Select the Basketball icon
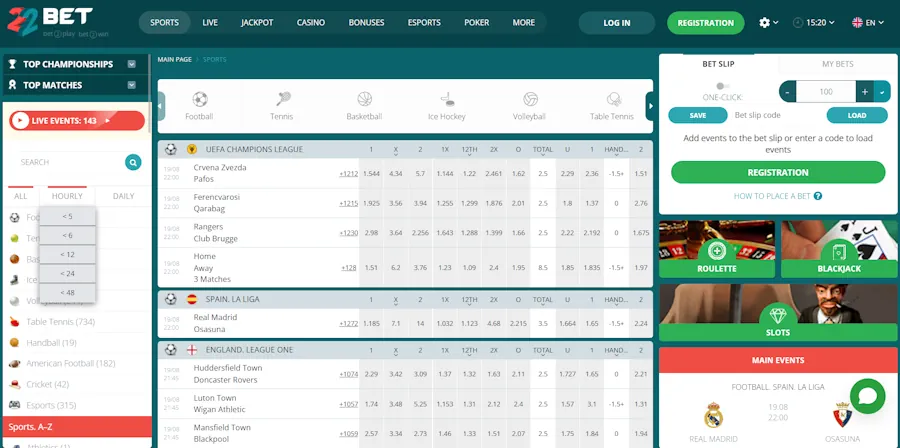900x448 pixels. [x=364, y=99]
